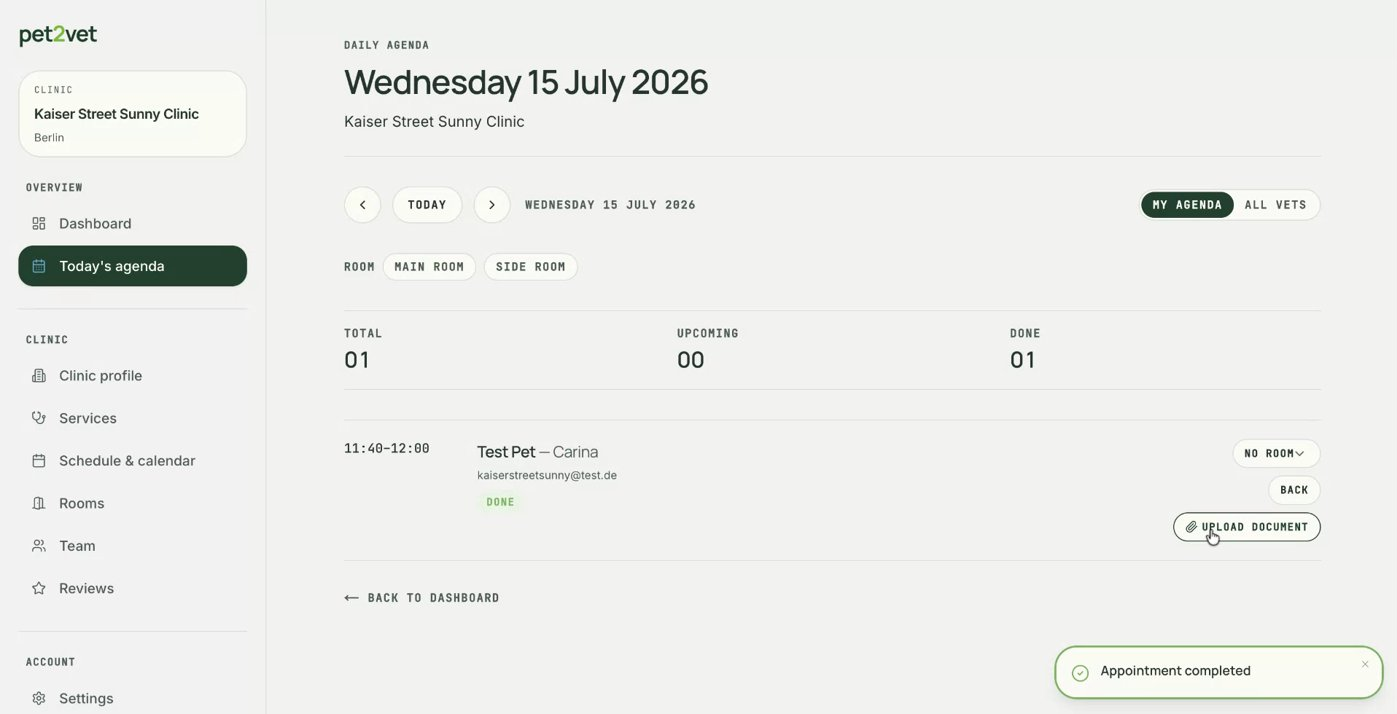Click the Dashboard grid icon

[39, 223]
